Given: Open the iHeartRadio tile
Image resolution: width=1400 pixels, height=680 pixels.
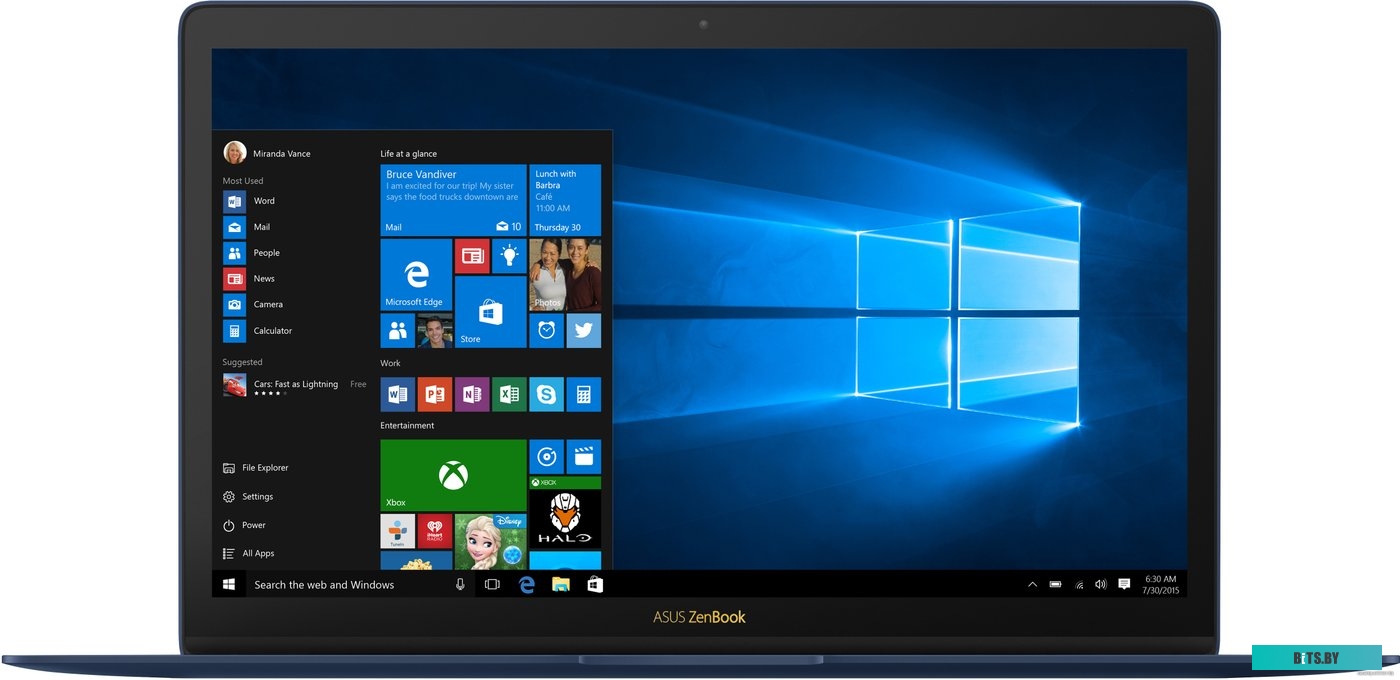Looking at the screenshot, I should click(x=435, y=531).
